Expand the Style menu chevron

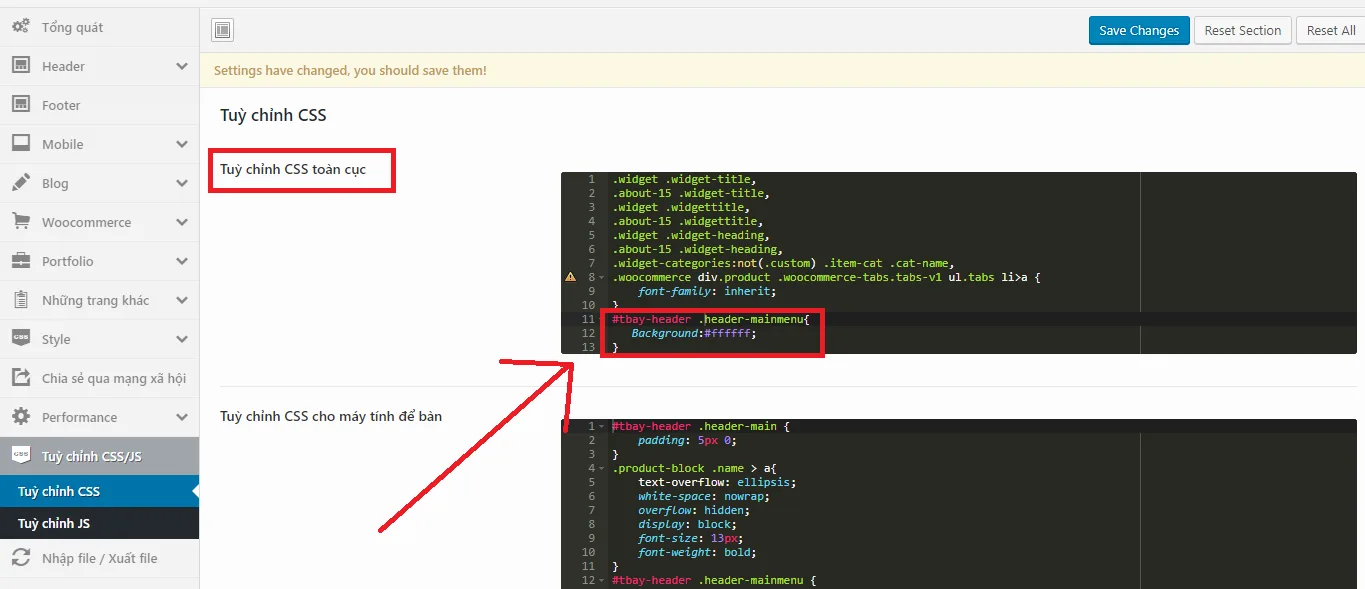[181, 339]
